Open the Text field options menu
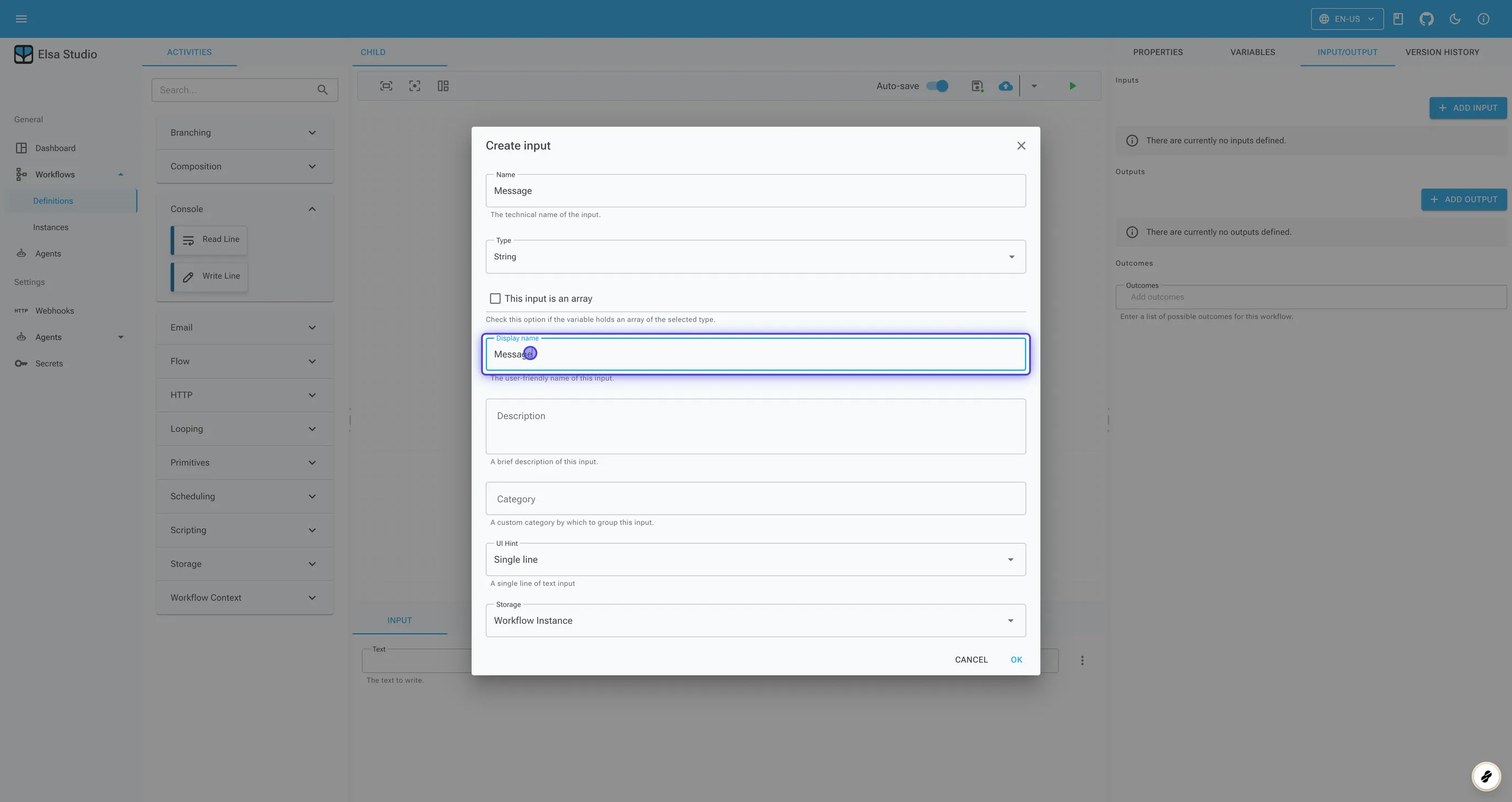 pyautogui.click(x=1082, y=661)
